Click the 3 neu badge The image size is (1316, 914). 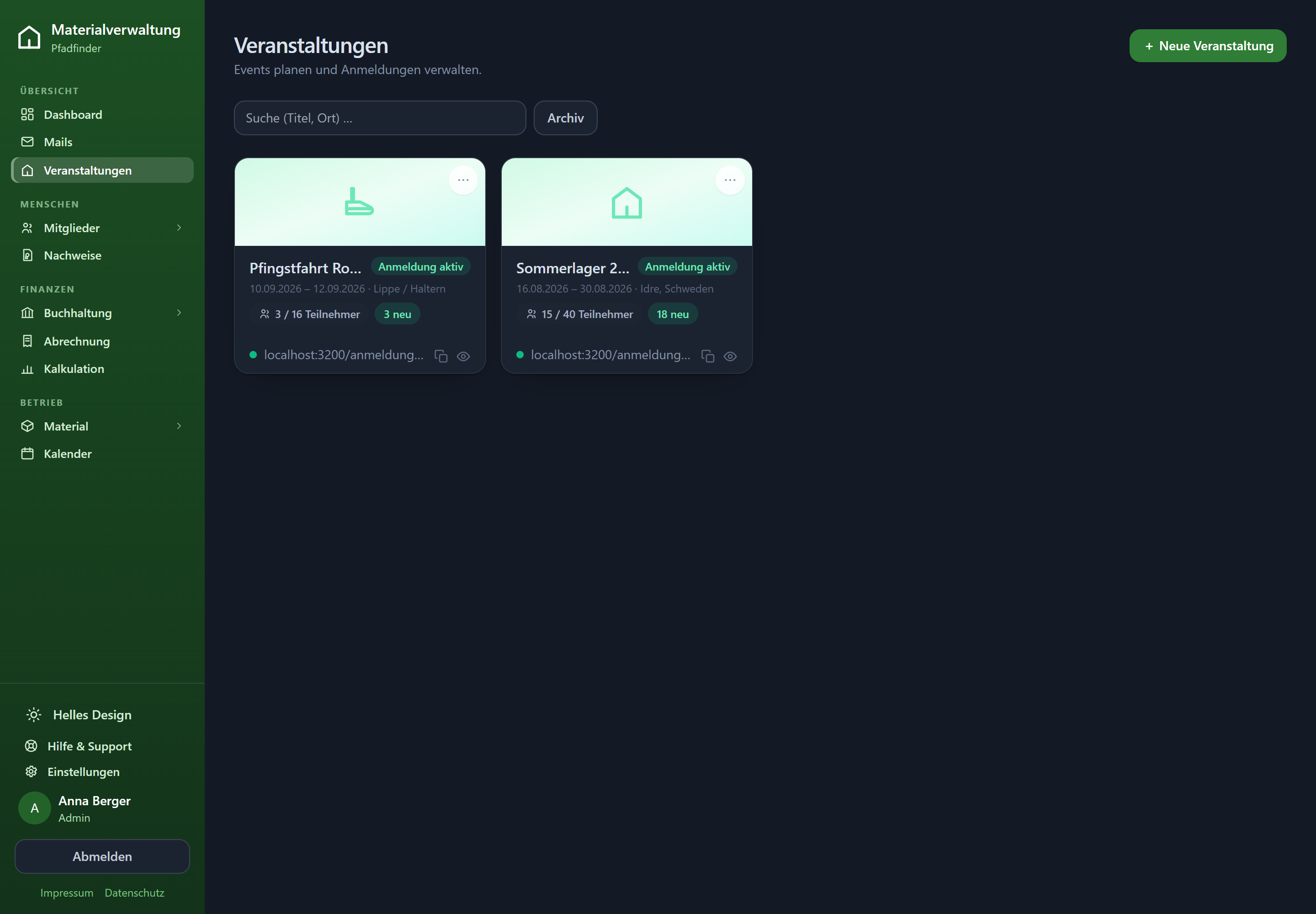pyautogui.click(x=398, y=314)
